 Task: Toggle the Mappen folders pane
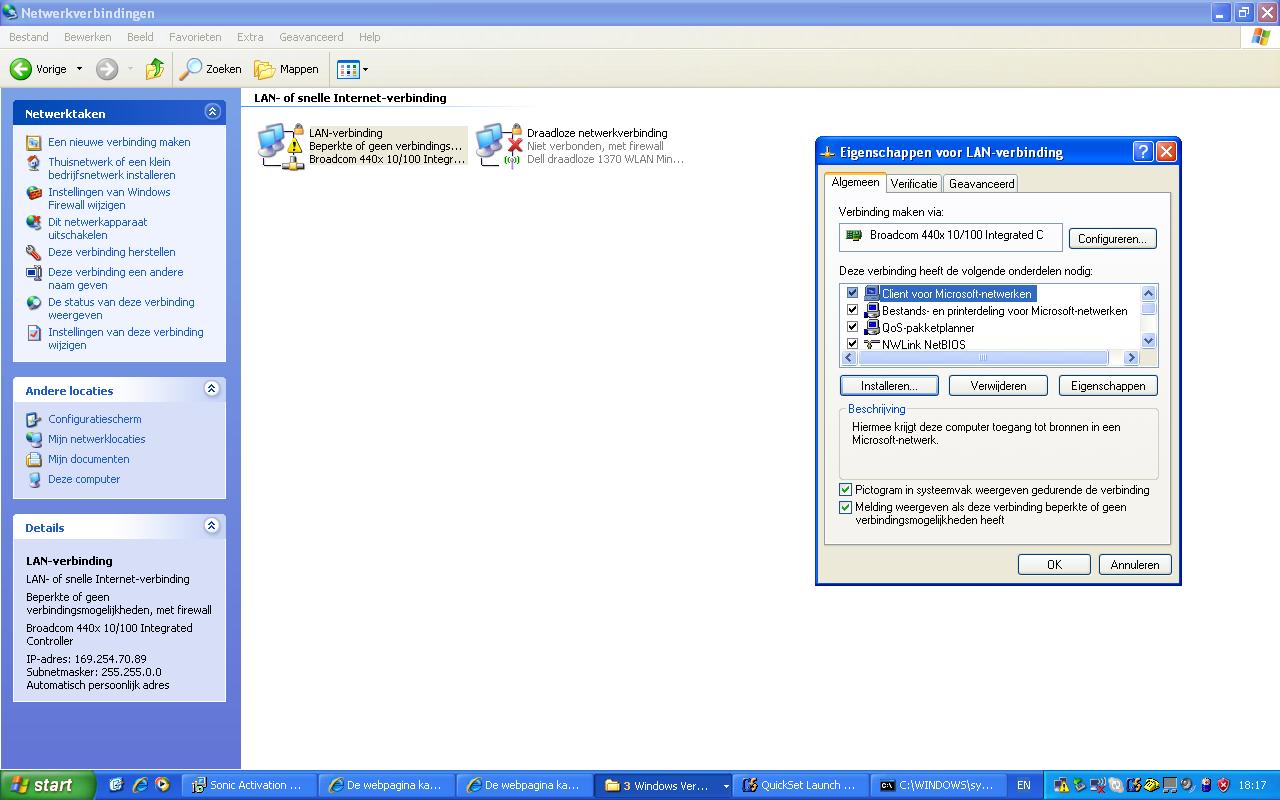(287, 69)
